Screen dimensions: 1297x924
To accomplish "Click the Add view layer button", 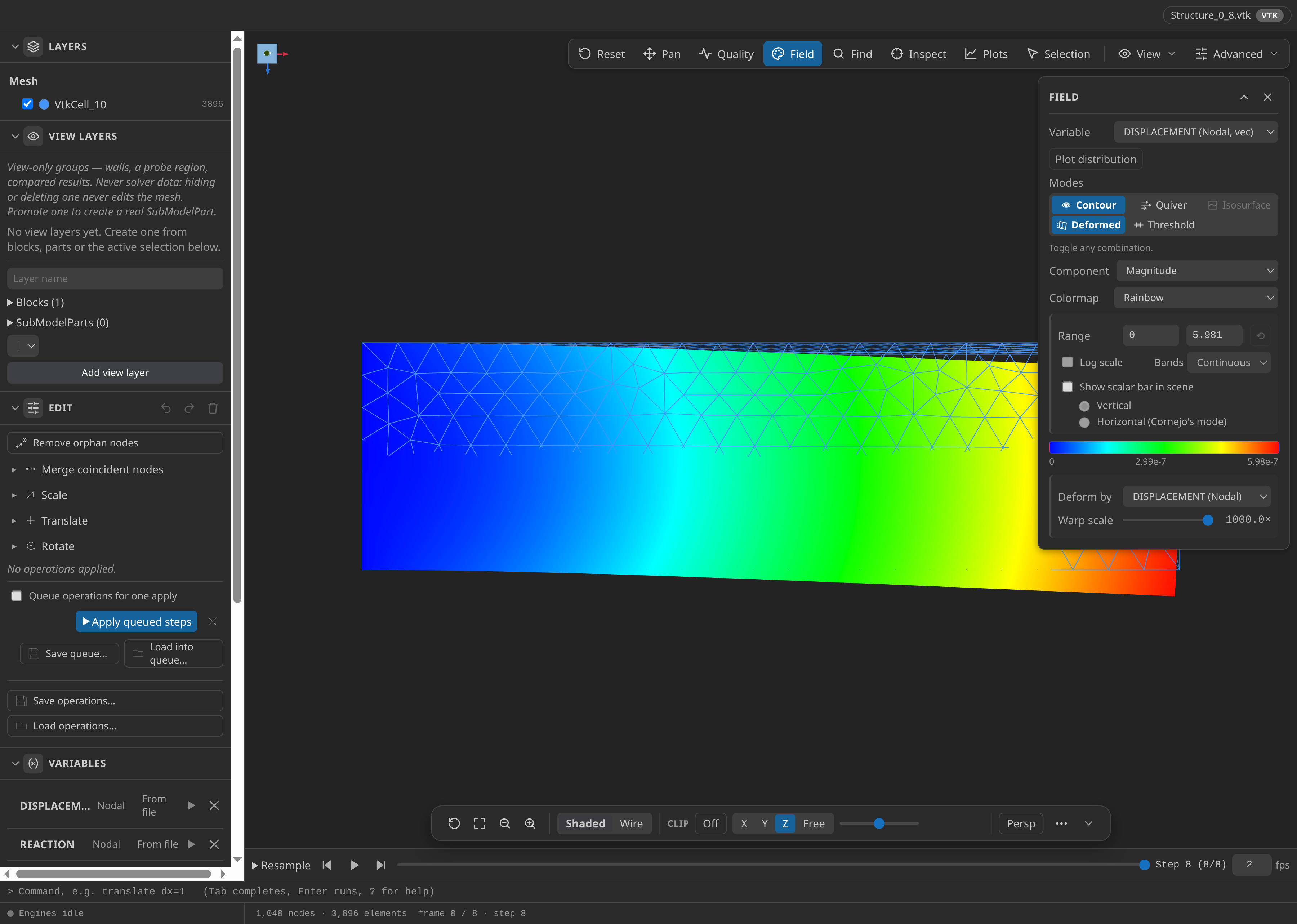I will pos(115,373).
